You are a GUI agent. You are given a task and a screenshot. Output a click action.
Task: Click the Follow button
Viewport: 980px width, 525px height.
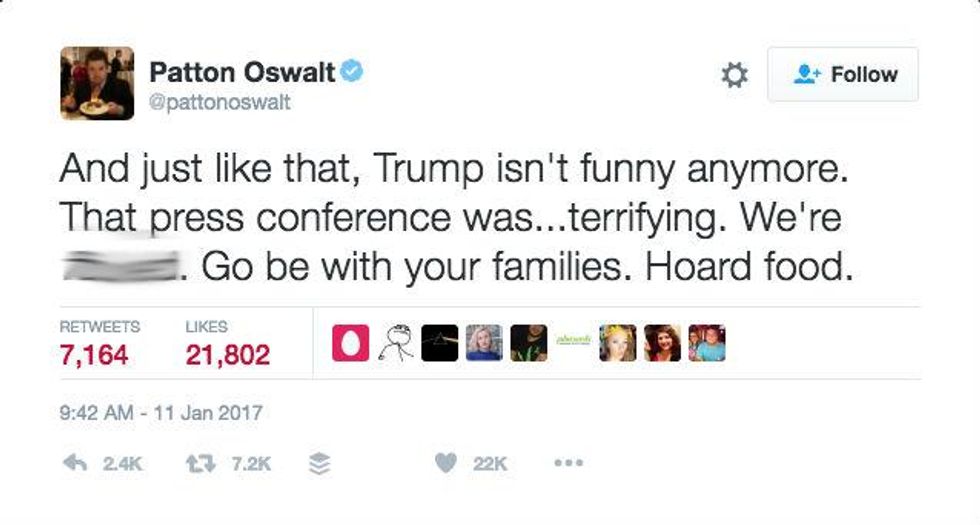point(842,74)
